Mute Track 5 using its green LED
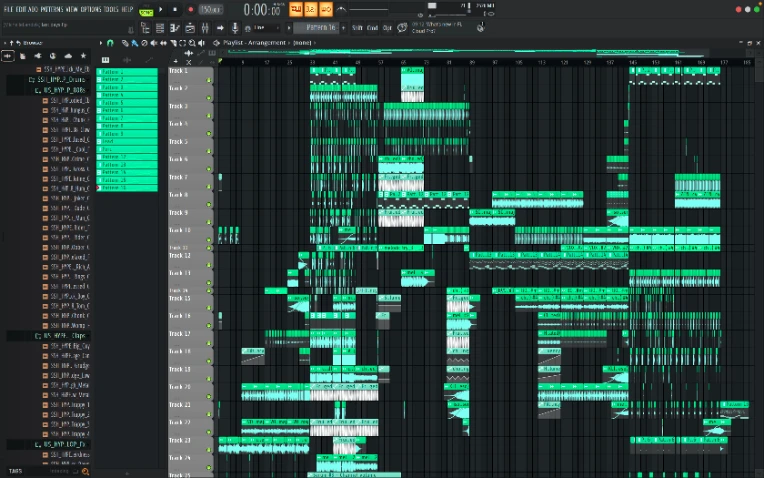This screenshot has height=478, width=764. [x=209, y=149]
